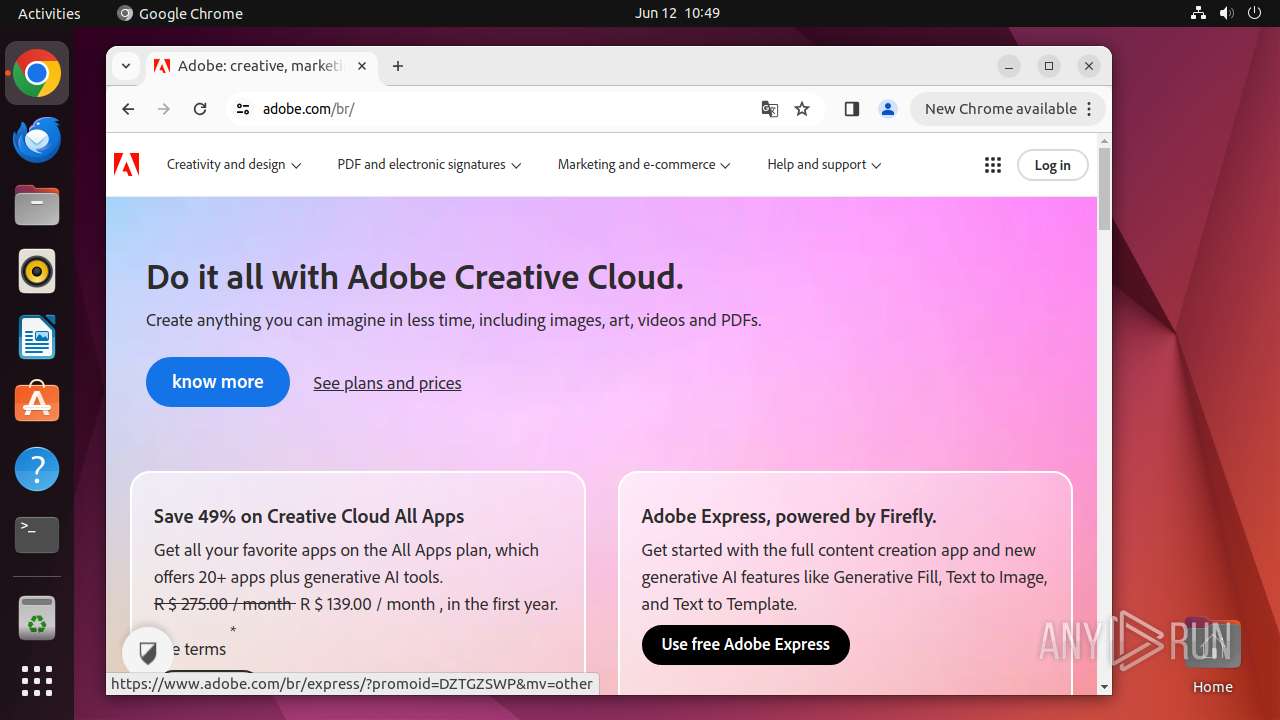Open the power system menu icon
1280x720 pixels.
click(x=1255, y=13)
